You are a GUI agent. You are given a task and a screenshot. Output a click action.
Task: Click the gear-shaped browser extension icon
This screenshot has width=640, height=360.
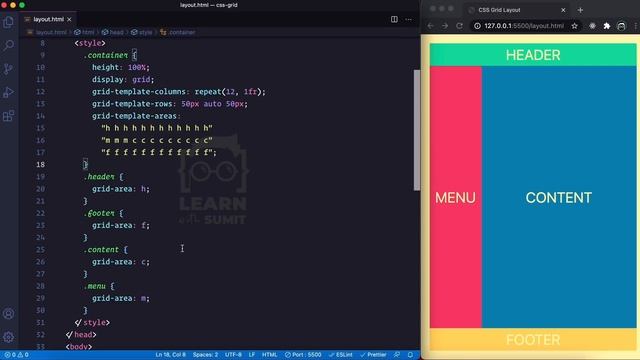(x=592, y=26)
